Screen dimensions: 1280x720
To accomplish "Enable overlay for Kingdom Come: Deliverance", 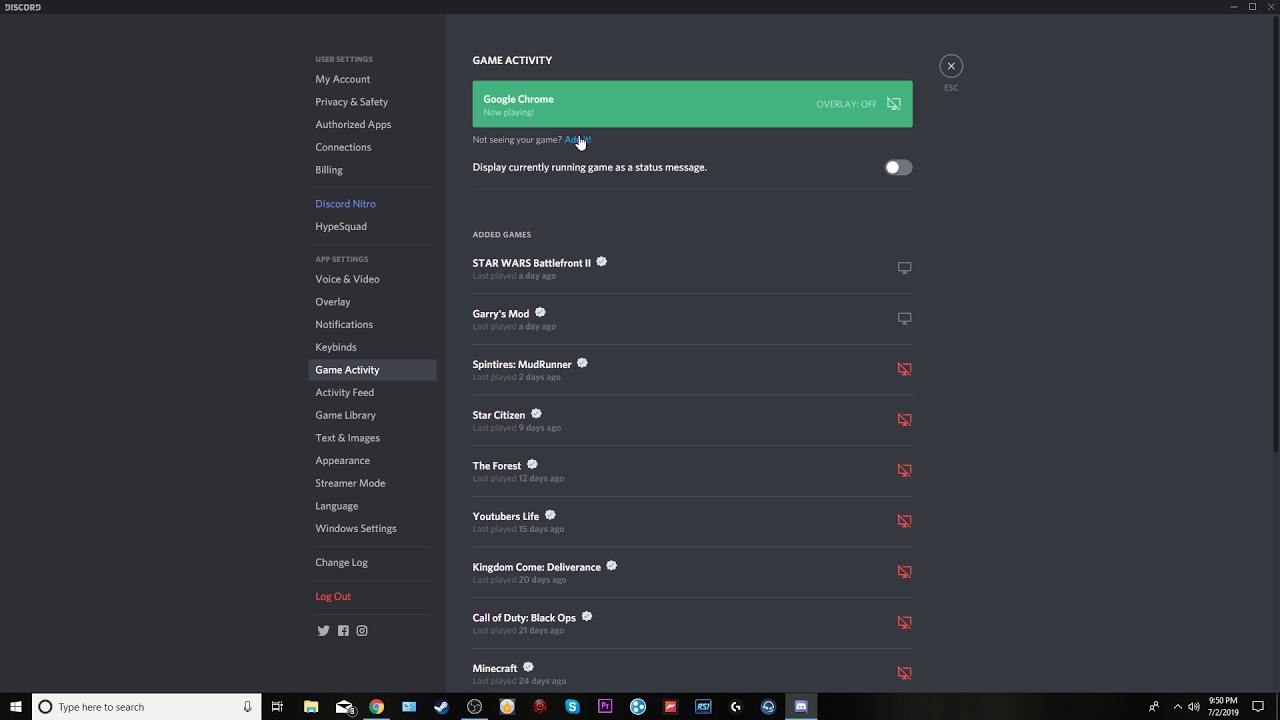I will pyautogui.click(x=904, y=572).
